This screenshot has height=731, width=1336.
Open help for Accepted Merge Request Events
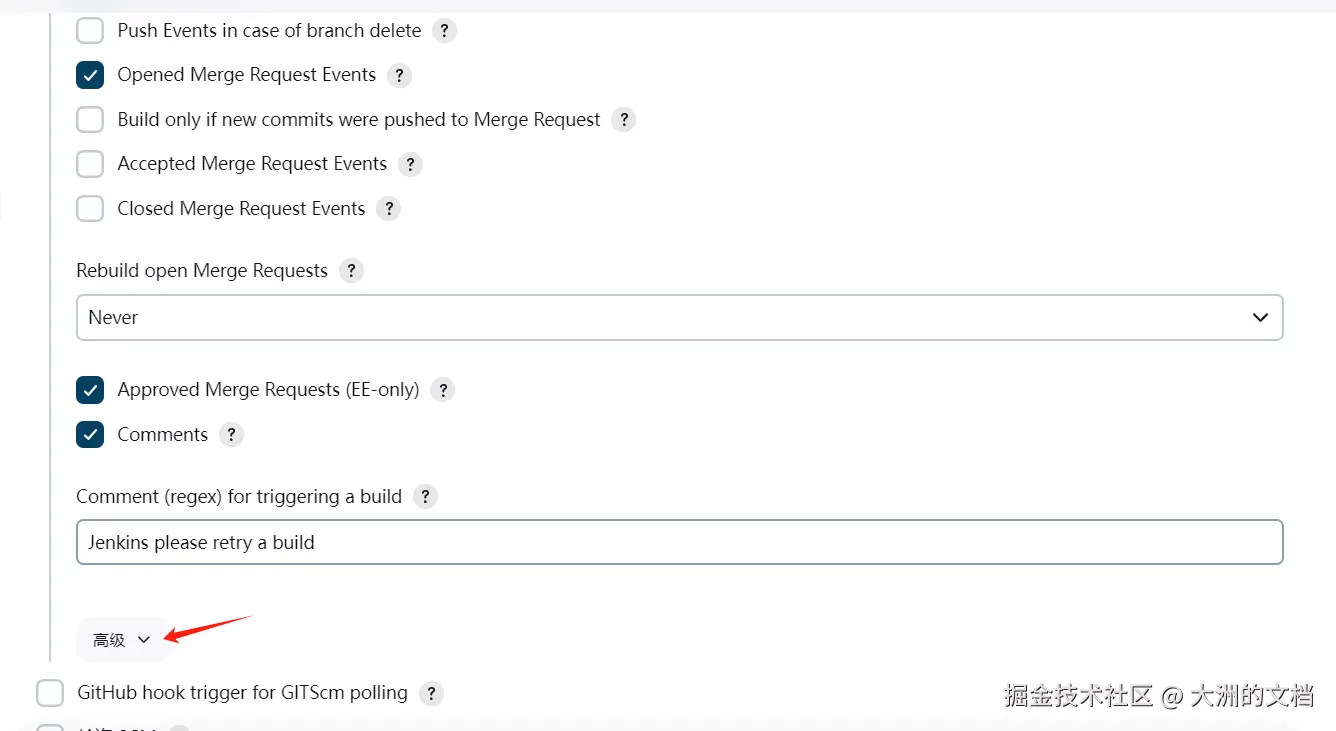point(410,164)
